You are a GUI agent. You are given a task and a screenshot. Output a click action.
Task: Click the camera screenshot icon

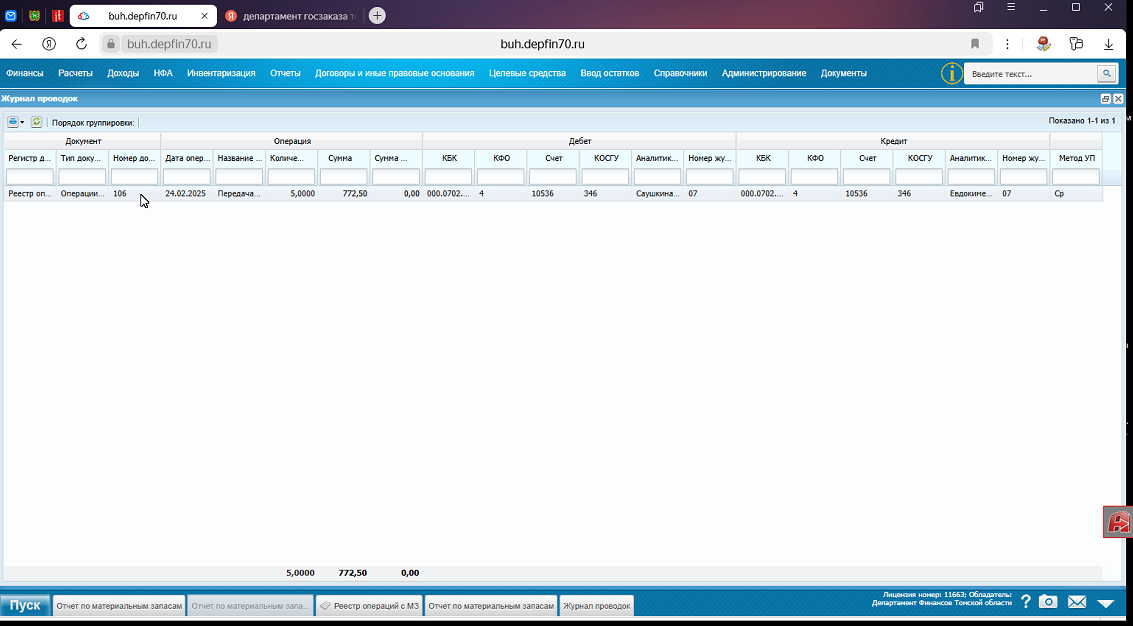1048,601
